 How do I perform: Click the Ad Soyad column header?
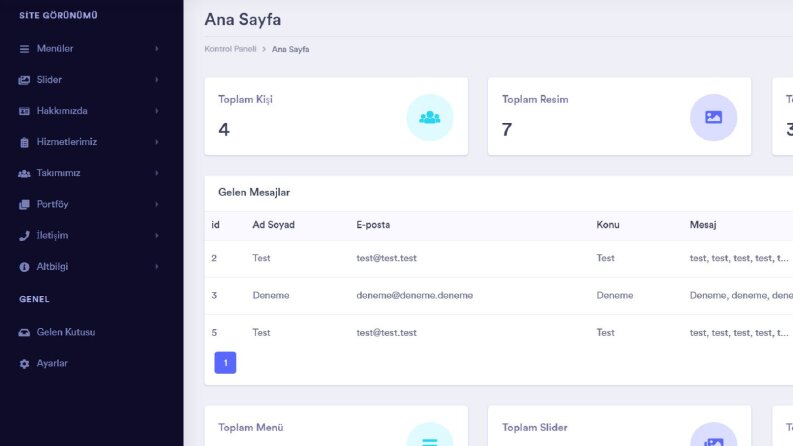[x=273, y=225]
